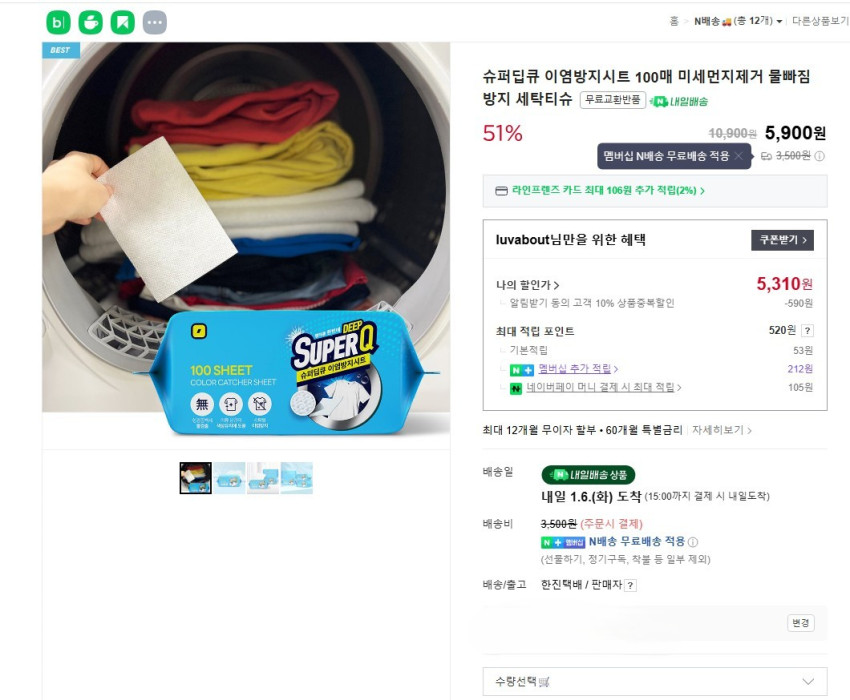The image size is (850, 700).
Task: Click the green Naver Blog share icon
Action: point(59,22)
